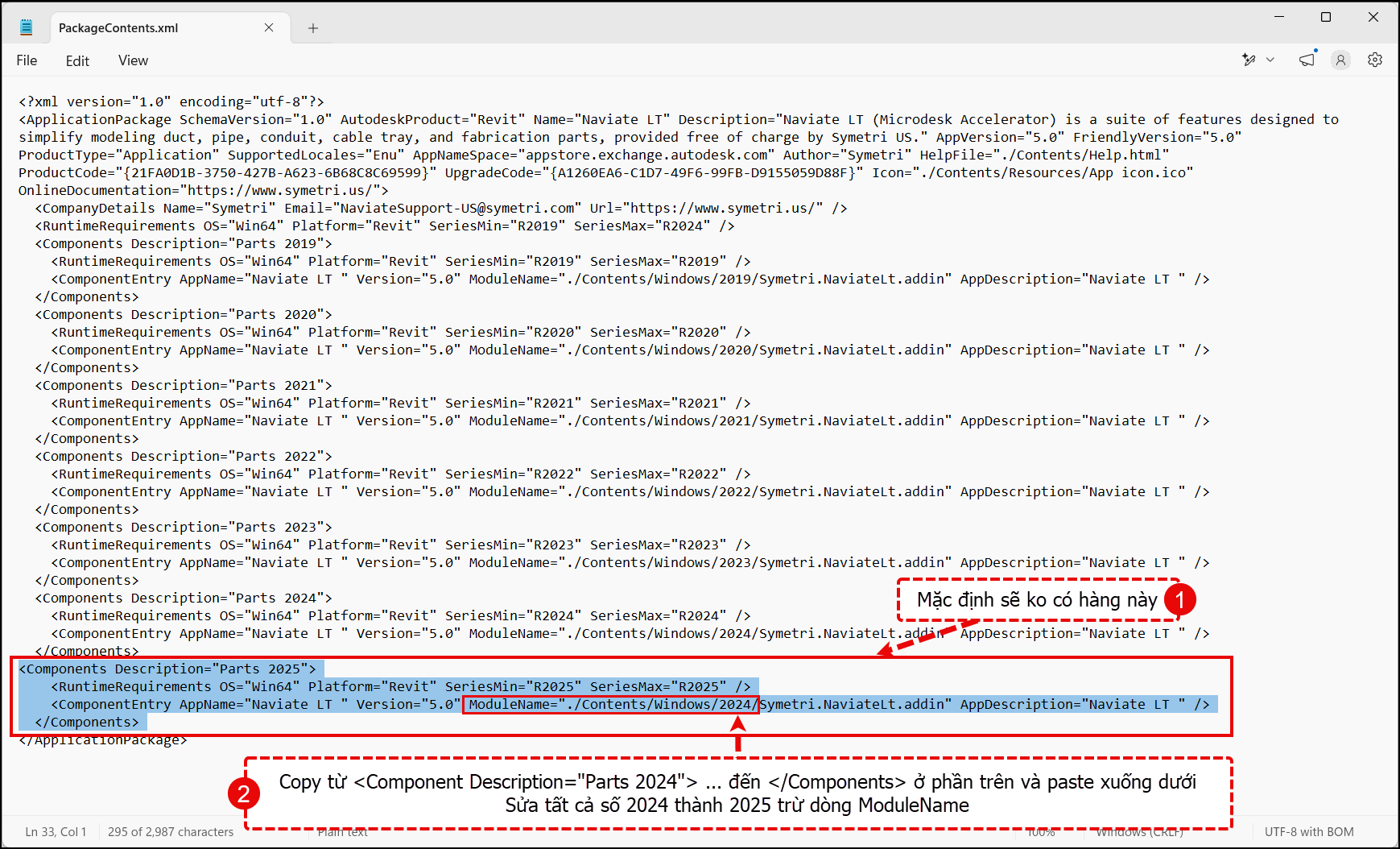This screenshot has width=1400, height=849.
Task: Click the text 'SeriesMin="R2019" SeriesMax="R2024"'
Action: [570, 226]
